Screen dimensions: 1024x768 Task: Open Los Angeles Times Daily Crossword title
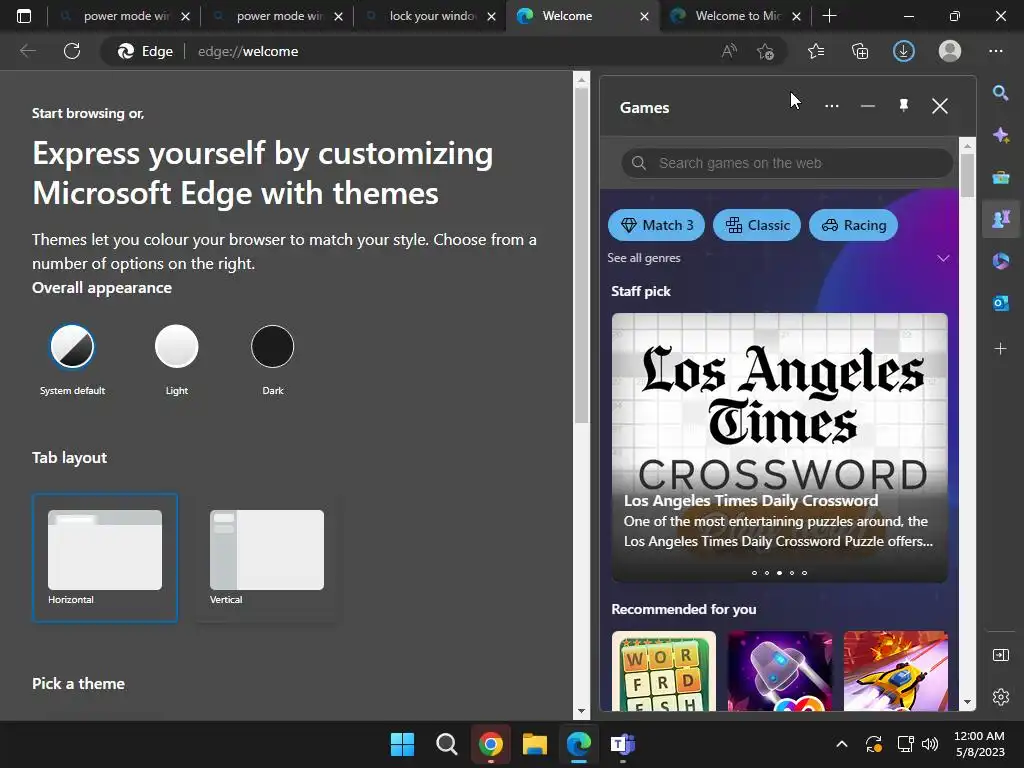pos(751,501)
